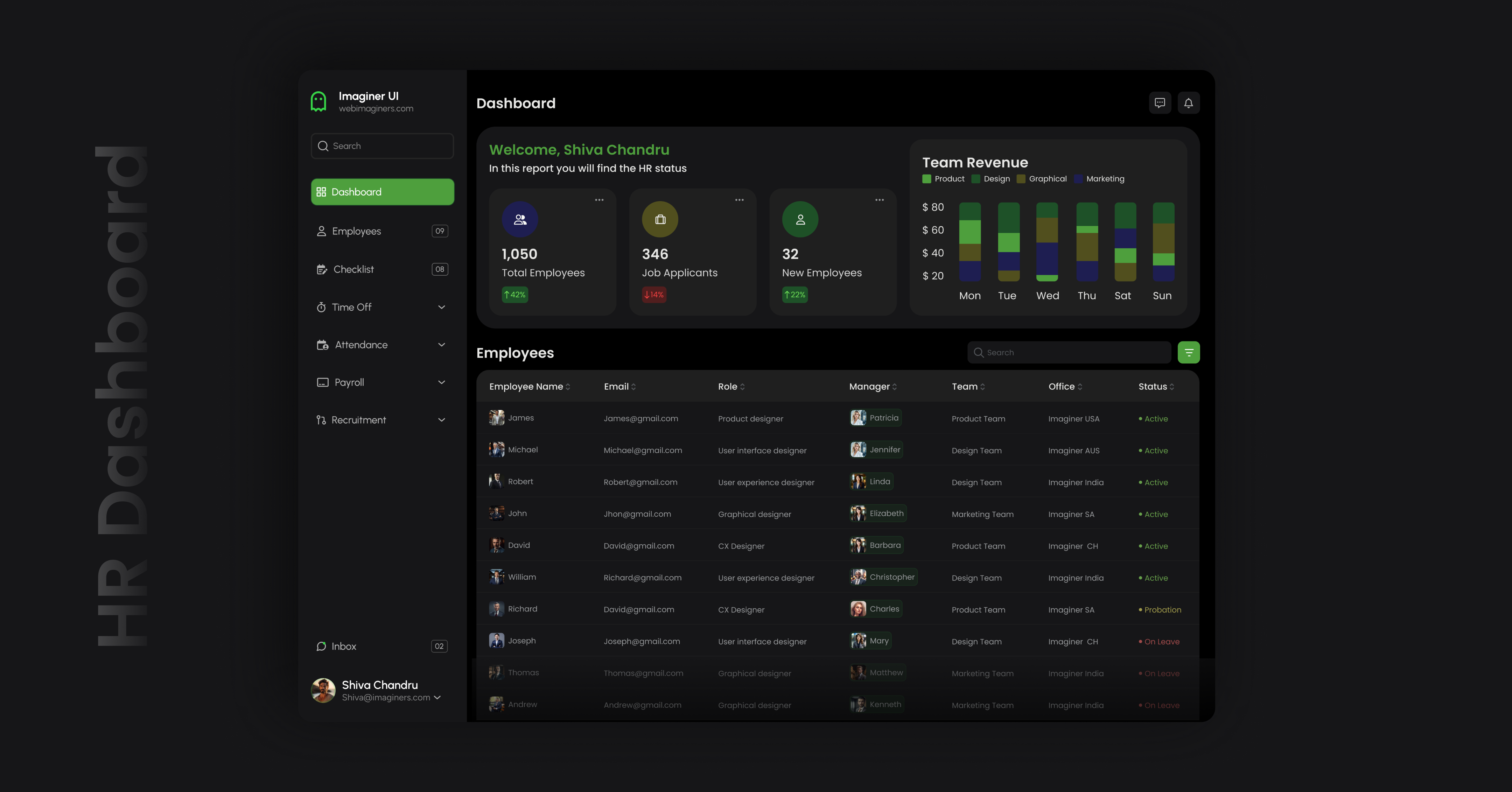The height and width of the screenshot is (792, 1512).
Task: Click the Checklist icon in the sidebar
Action: [322, 269]
